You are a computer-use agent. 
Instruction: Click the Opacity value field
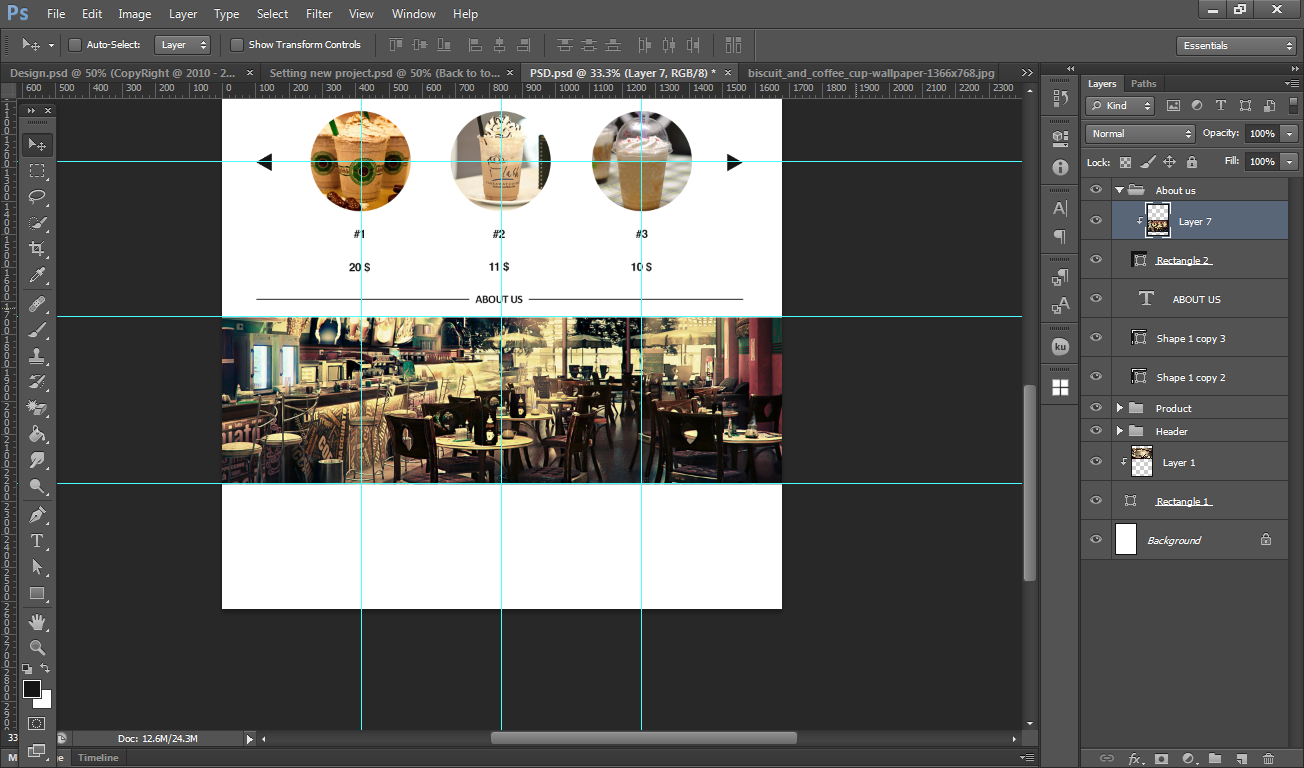pyautogui.click(x=1262, y=133)
